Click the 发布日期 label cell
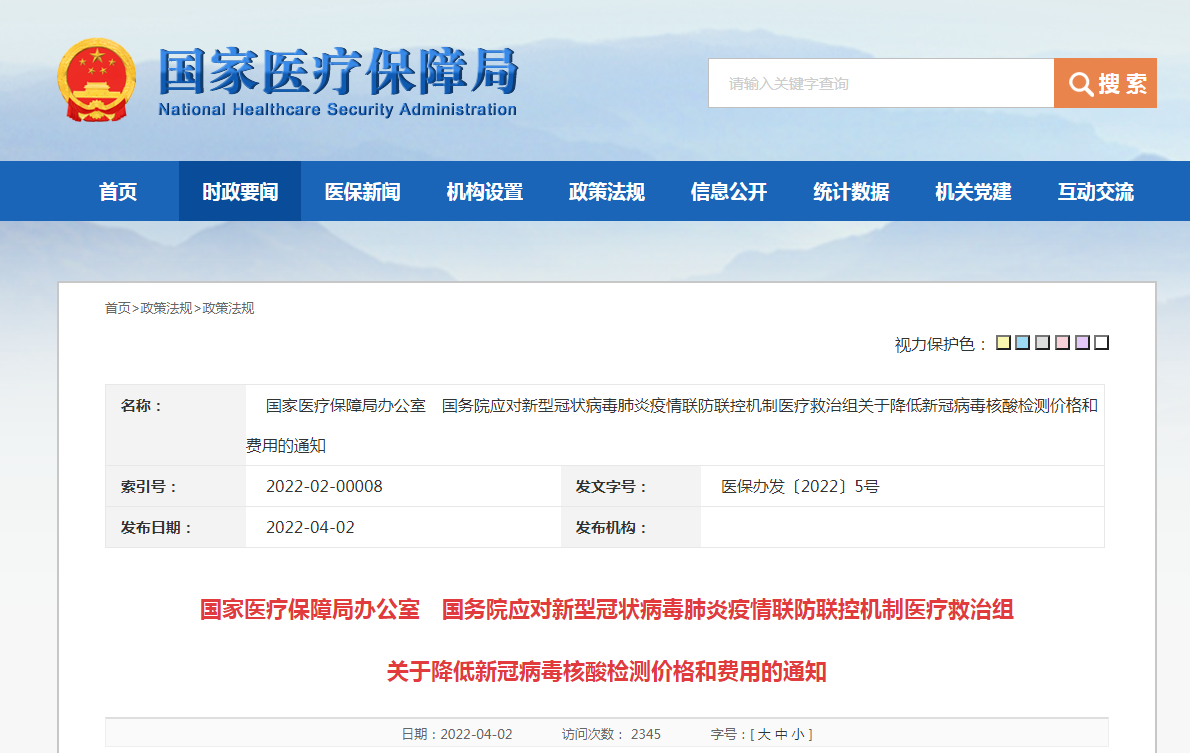 point(175,528)
